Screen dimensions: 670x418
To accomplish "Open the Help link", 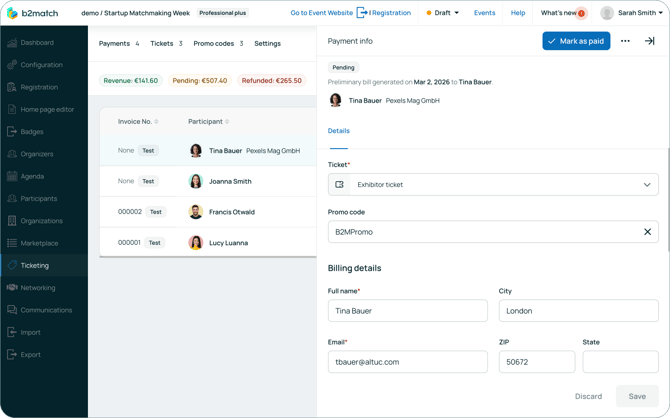I will coord(518,13).
